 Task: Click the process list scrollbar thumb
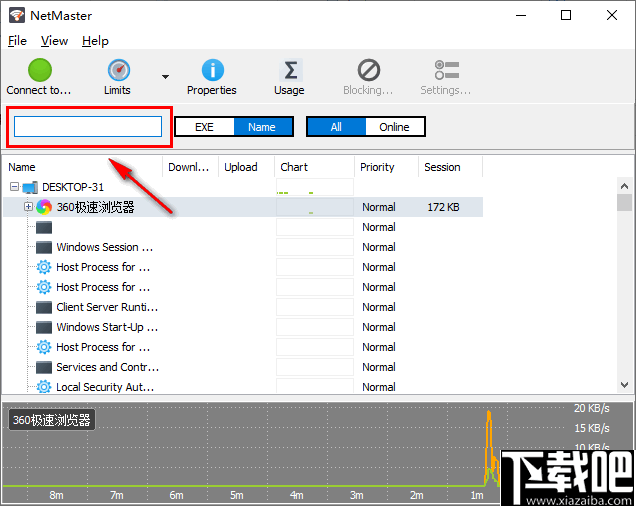pos(625,202)
